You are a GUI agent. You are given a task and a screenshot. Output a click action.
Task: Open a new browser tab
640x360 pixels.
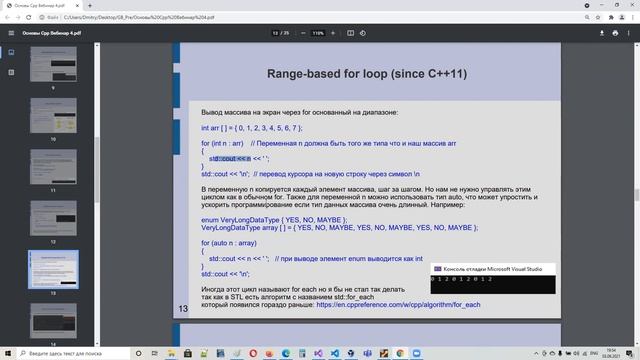tap(90, 6)
